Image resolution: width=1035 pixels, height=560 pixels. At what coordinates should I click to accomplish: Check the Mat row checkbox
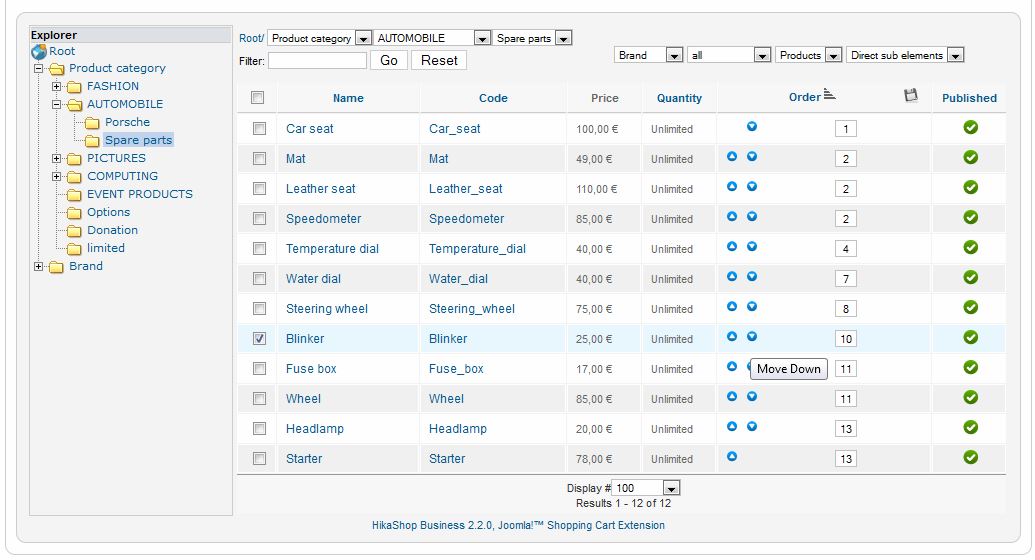(259, 158)
